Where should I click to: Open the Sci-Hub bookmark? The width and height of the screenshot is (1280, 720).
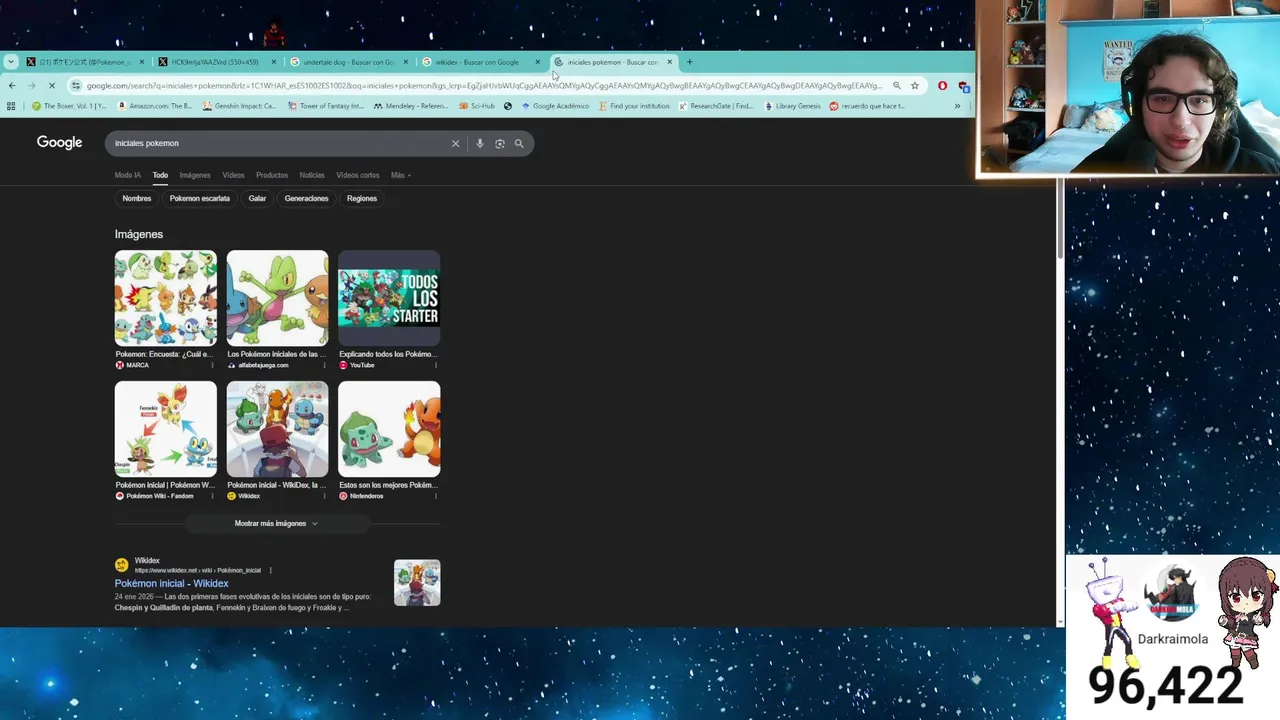pyautogui.click(x=477, y=106)
